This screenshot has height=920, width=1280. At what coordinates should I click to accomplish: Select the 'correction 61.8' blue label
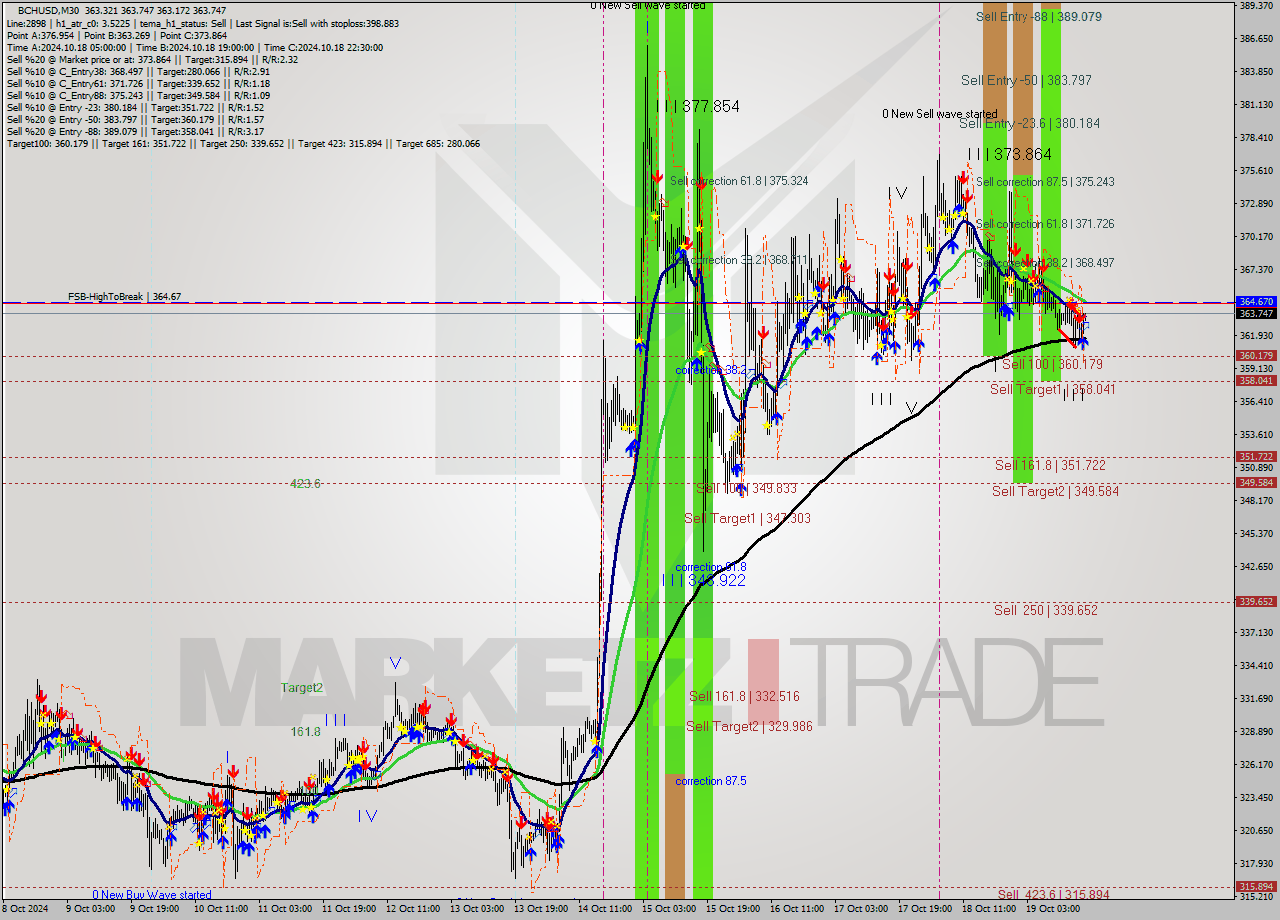coord(711,567)
